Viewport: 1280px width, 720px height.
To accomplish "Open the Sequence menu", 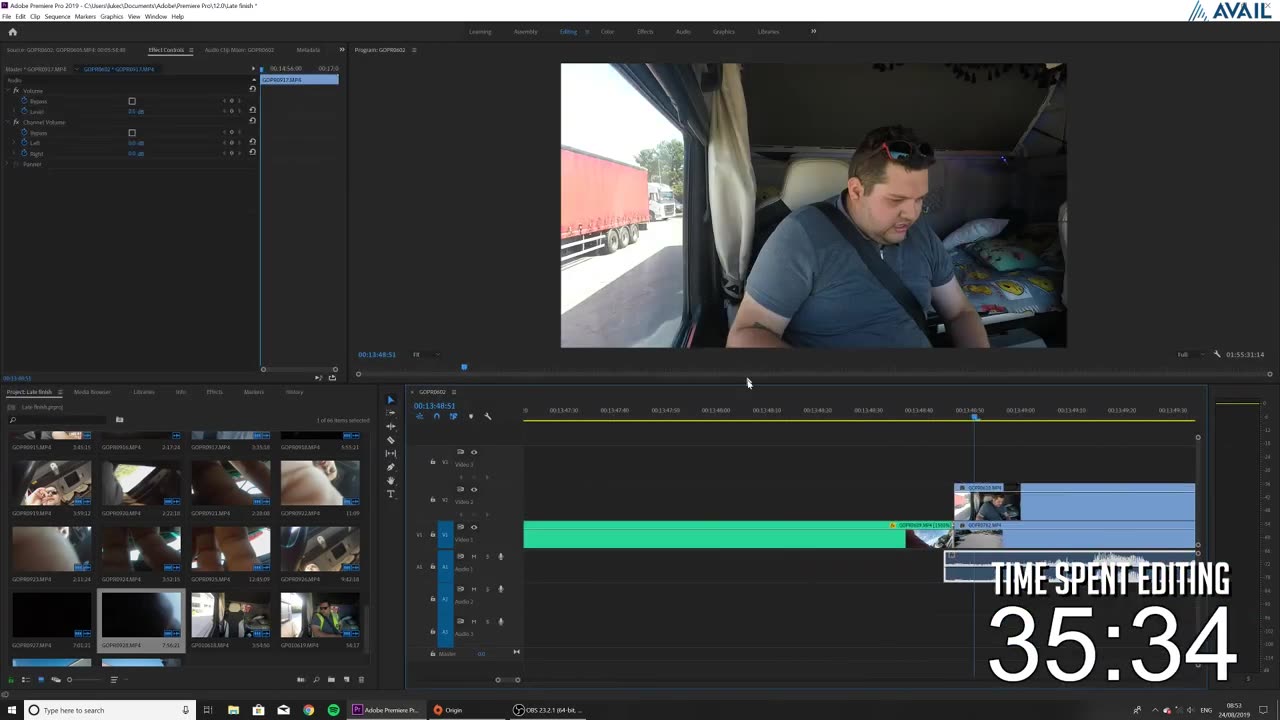I will point(57,17).
